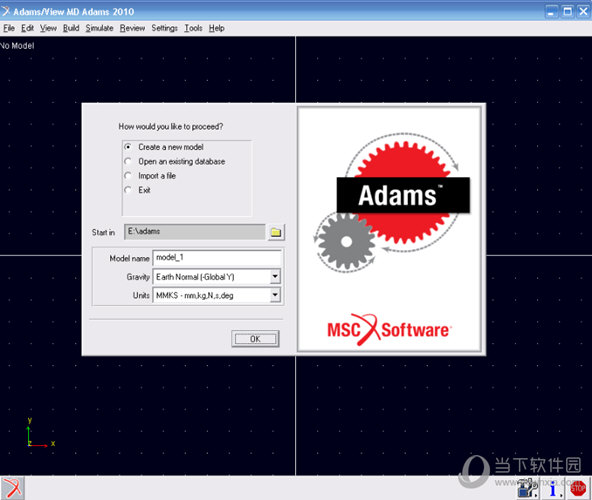Open the blue information icon in the status bar
Viewport: 592px width, 500px height.
pos(553,489)
